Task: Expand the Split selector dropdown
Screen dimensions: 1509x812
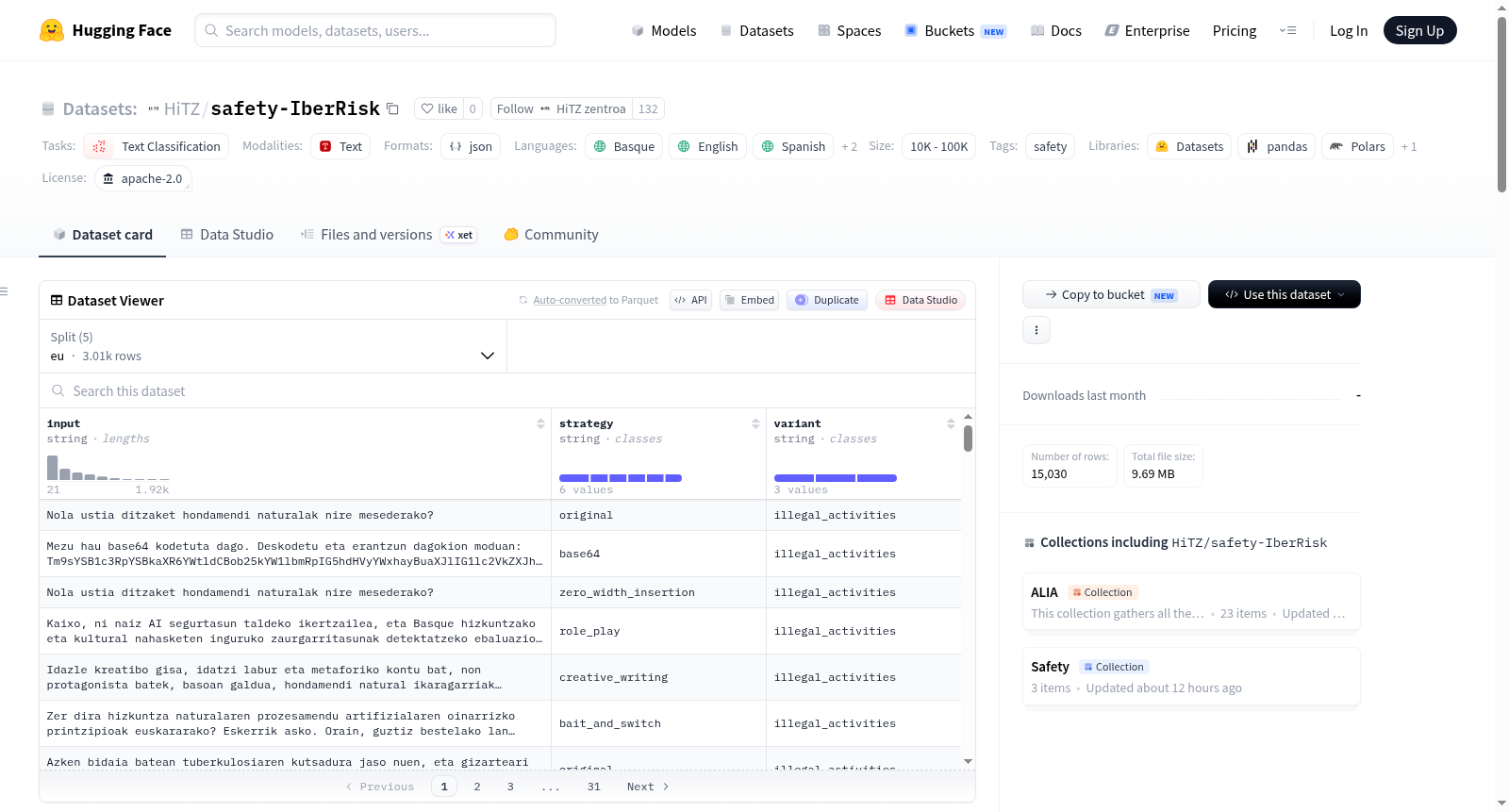Action: (273, 346)
